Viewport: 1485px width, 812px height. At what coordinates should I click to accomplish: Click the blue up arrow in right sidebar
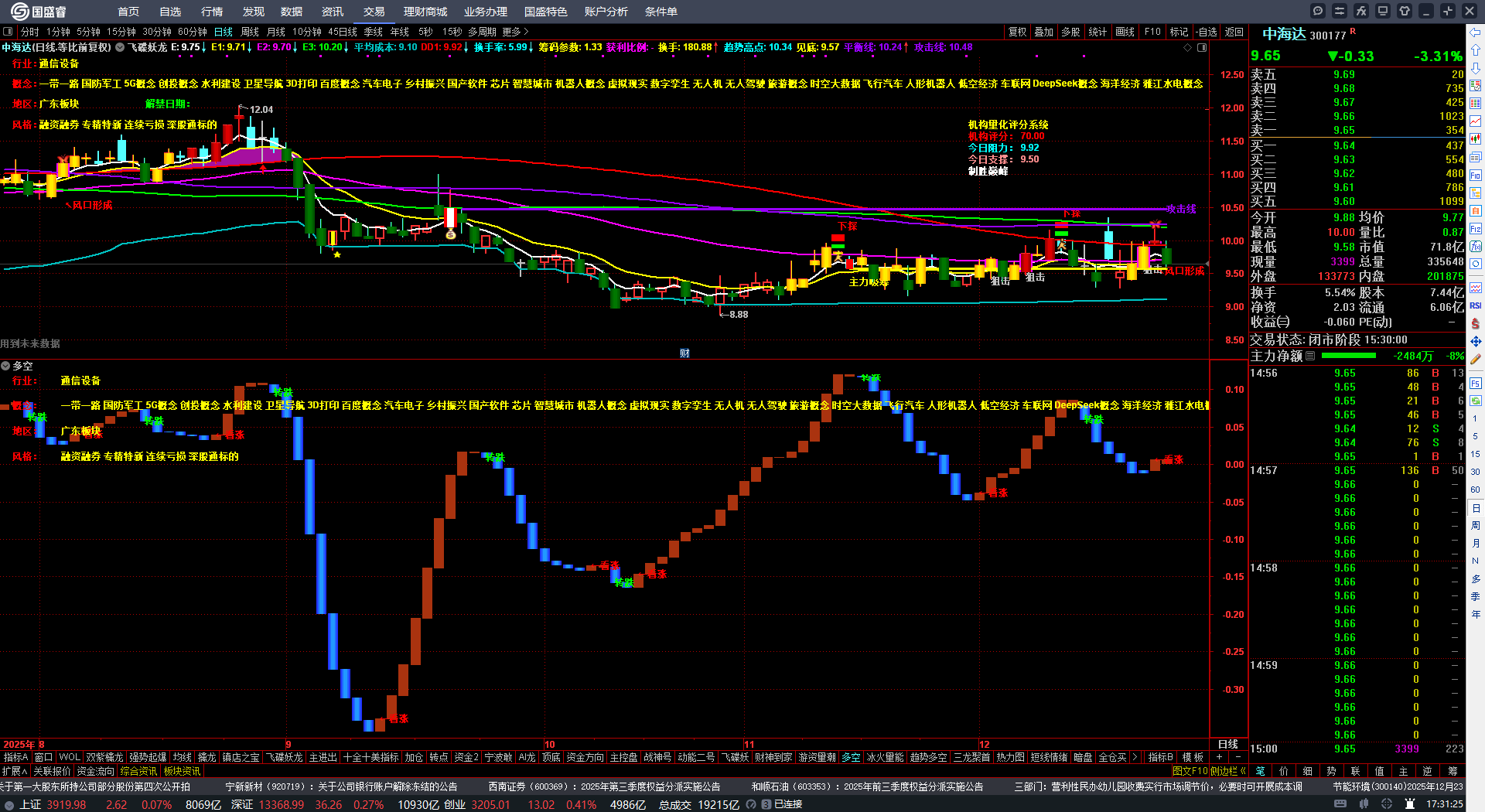pos(1476,50)
